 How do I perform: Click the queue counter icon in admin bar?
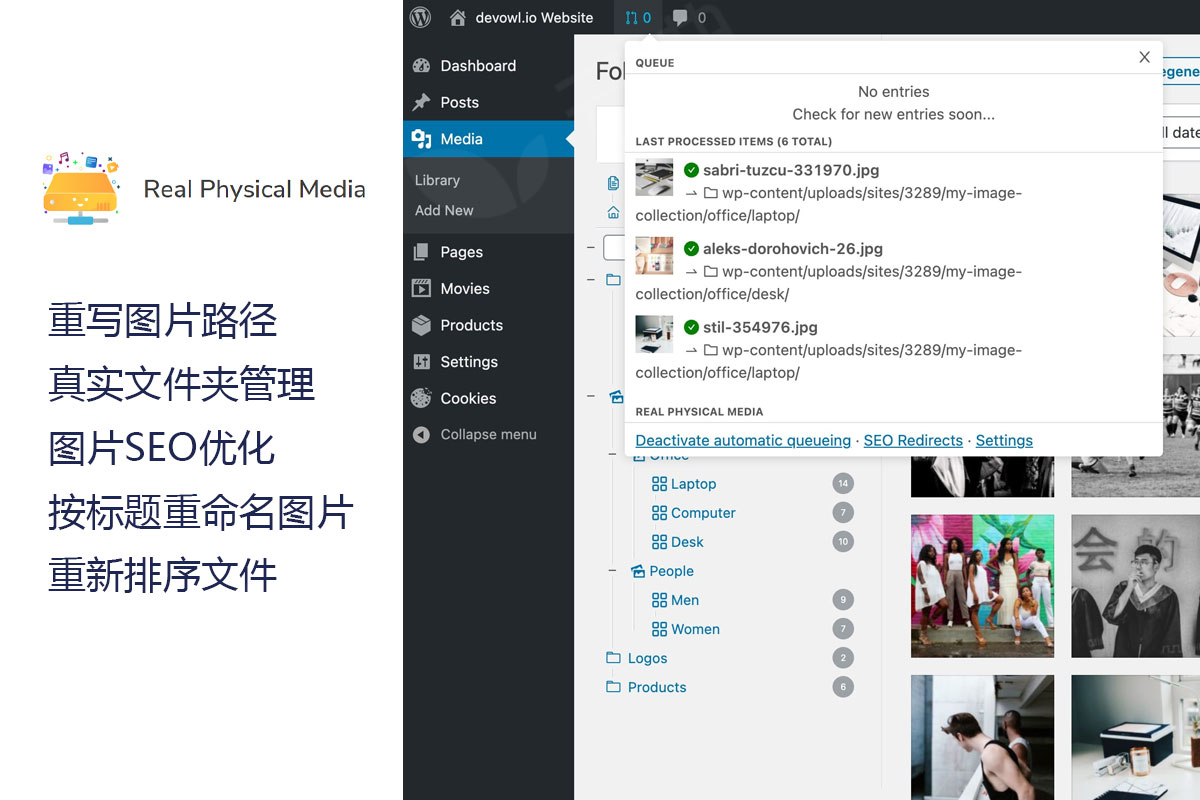click(638, 17)
